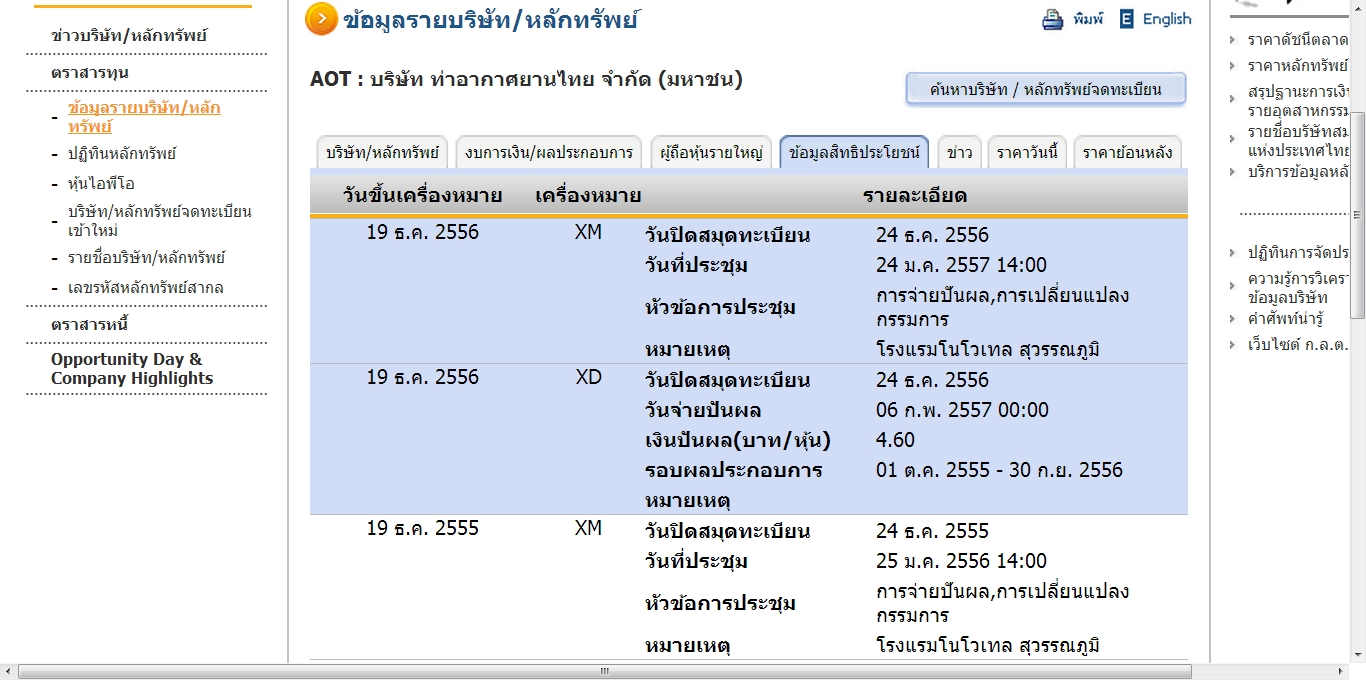Open ข่าวบริษัท/หลักทรัพย์ in sidebar
1366x680 pixels.
(x=129, y=36)
